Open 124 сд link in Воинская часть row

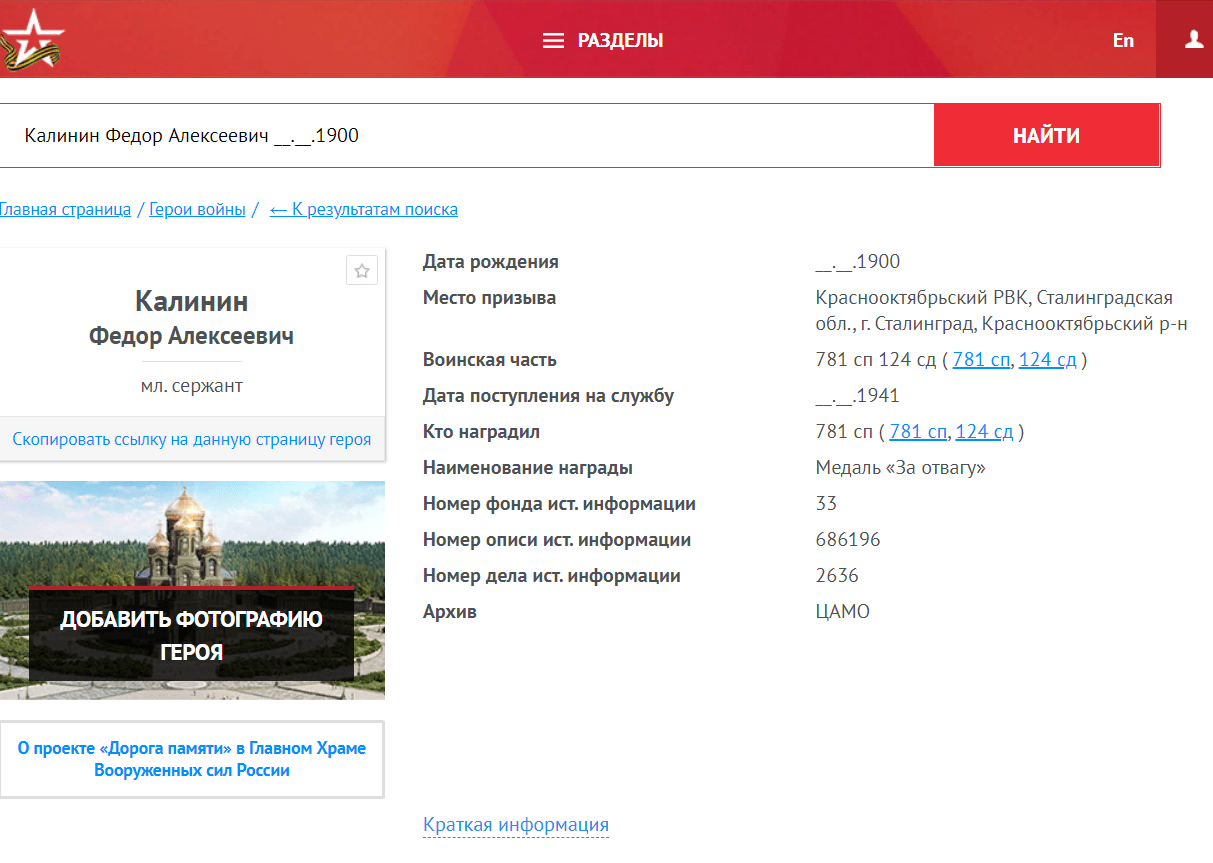pyautogui.click(x=1047, y=360)
